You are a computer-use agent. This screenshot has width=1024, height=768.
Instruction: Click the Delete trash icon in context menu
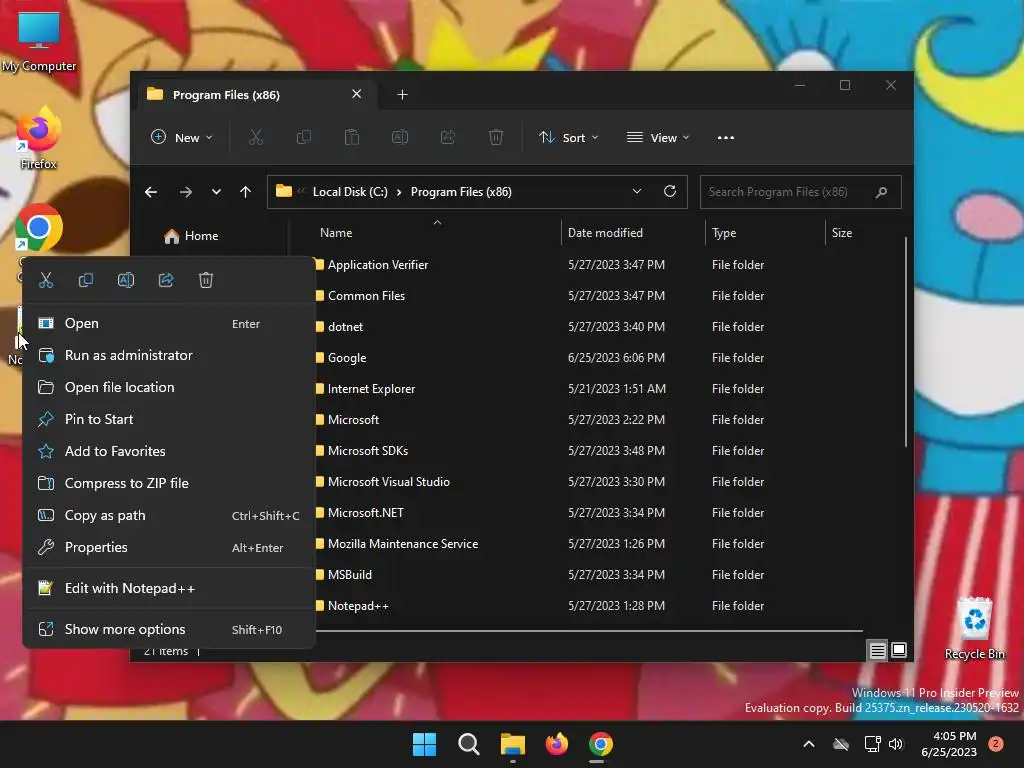point(206,280)
